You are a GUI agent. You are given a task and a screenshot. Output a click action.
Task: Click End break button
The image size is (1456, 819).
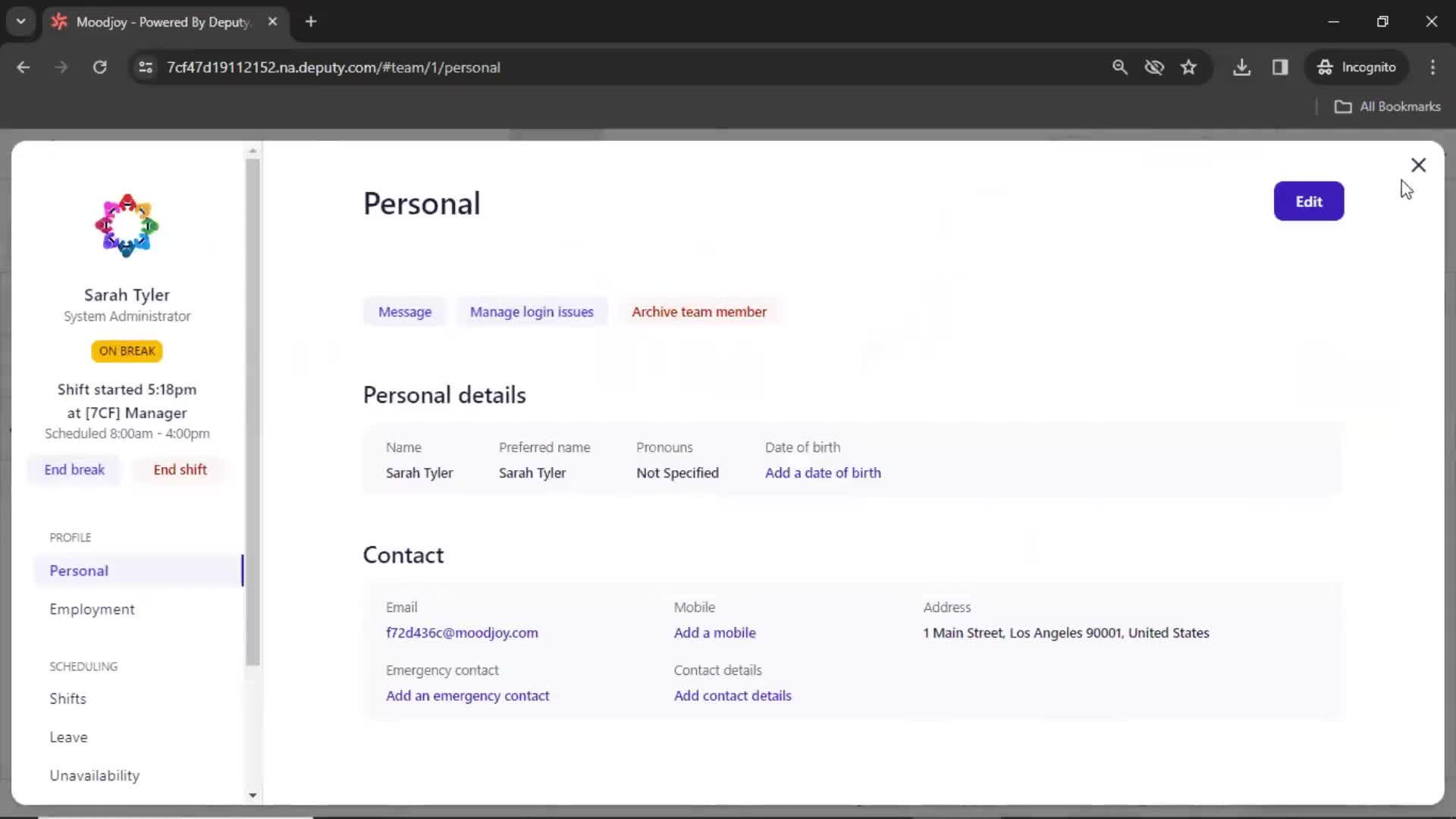tap(74, 469)
